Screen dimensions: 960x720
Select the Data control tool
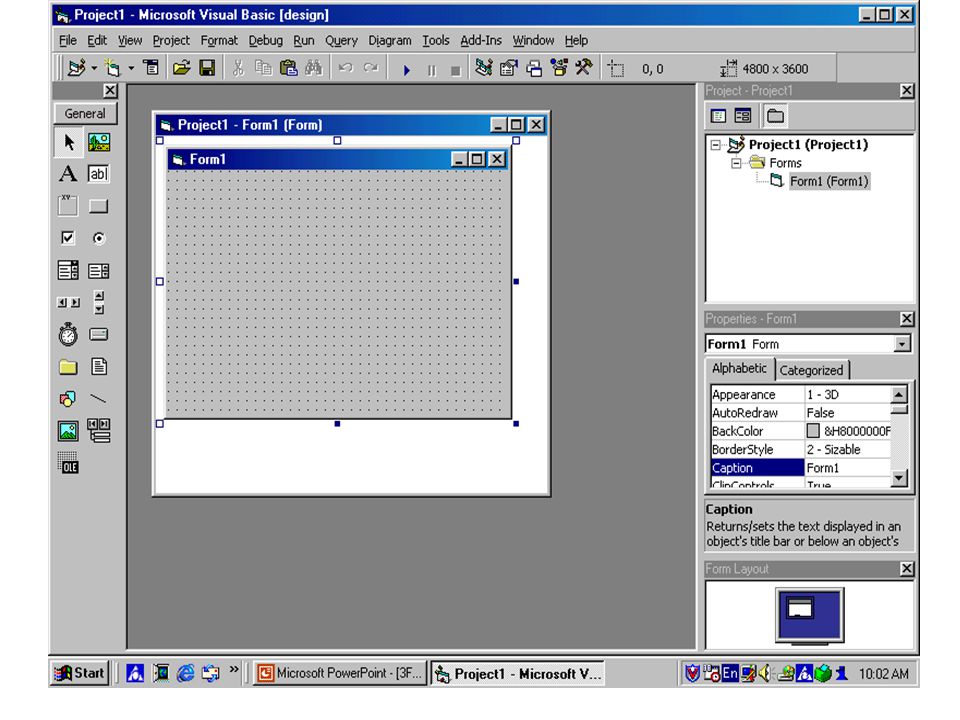99,430
